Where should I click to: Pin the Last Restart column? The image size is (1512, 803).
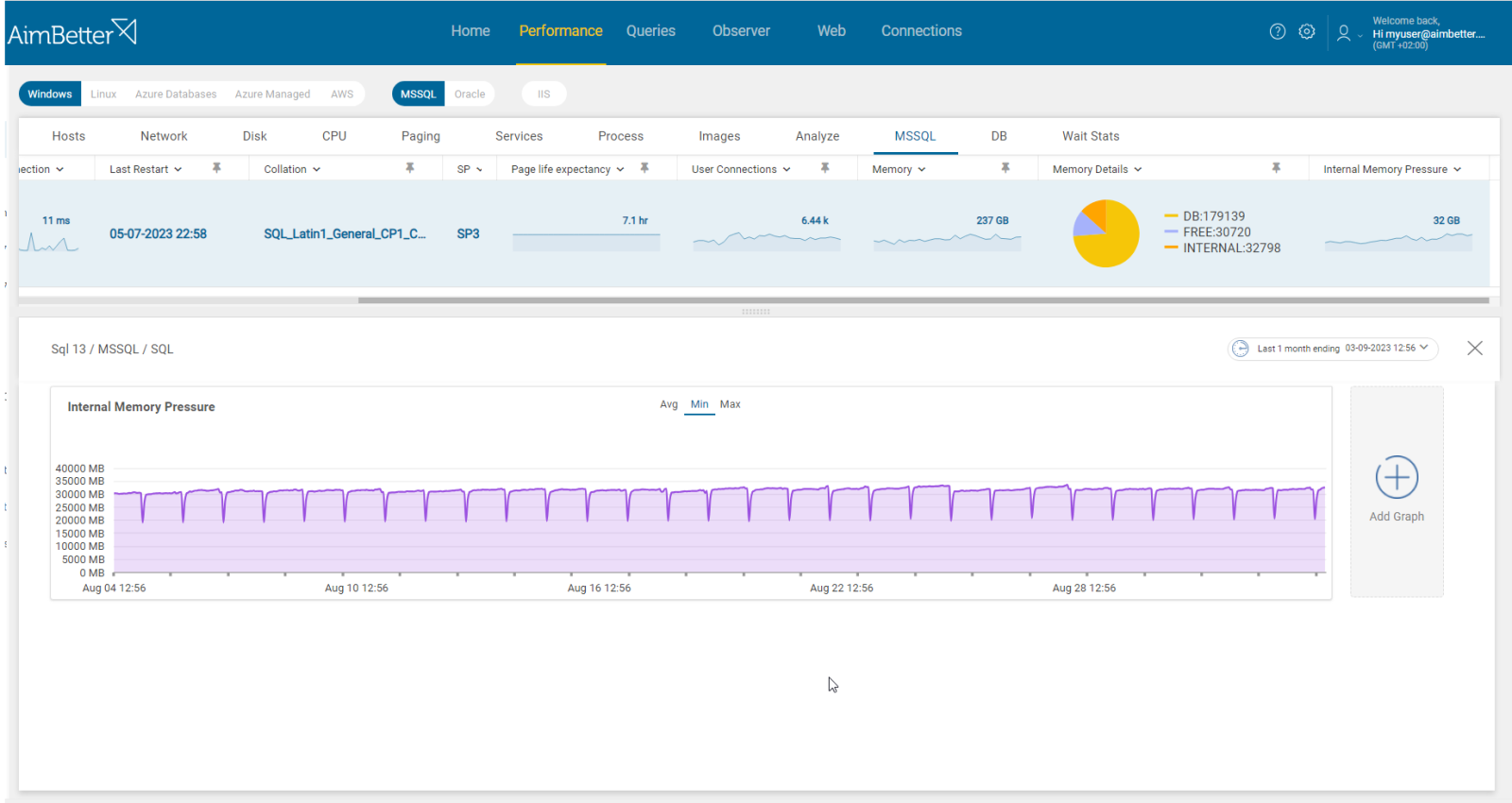[216, 167]
